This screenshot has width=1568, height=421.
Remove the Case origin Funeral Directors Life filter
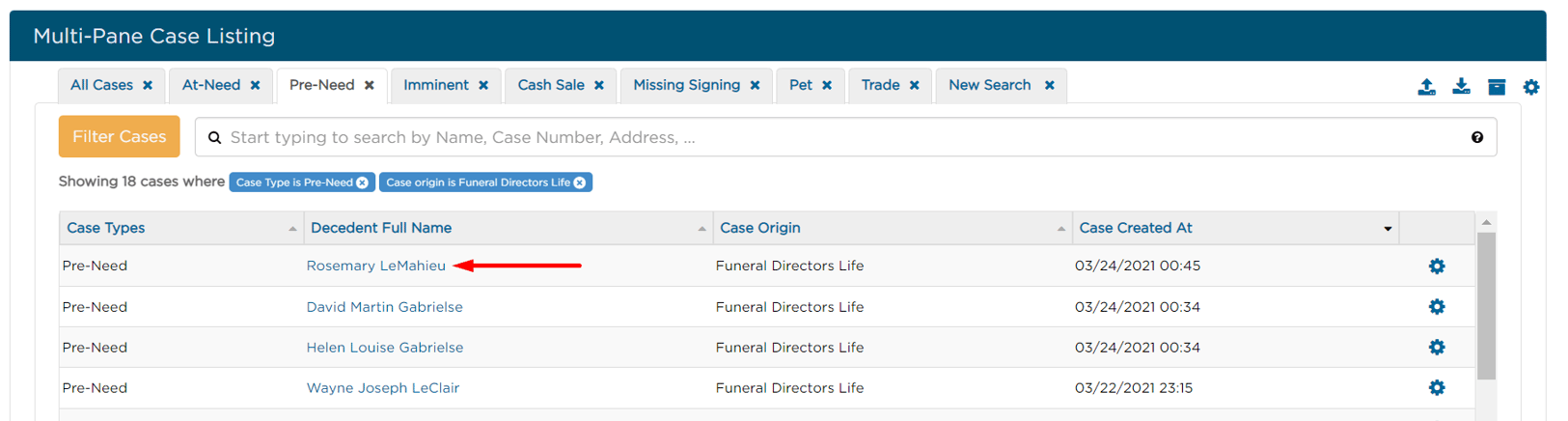point(580,182)
